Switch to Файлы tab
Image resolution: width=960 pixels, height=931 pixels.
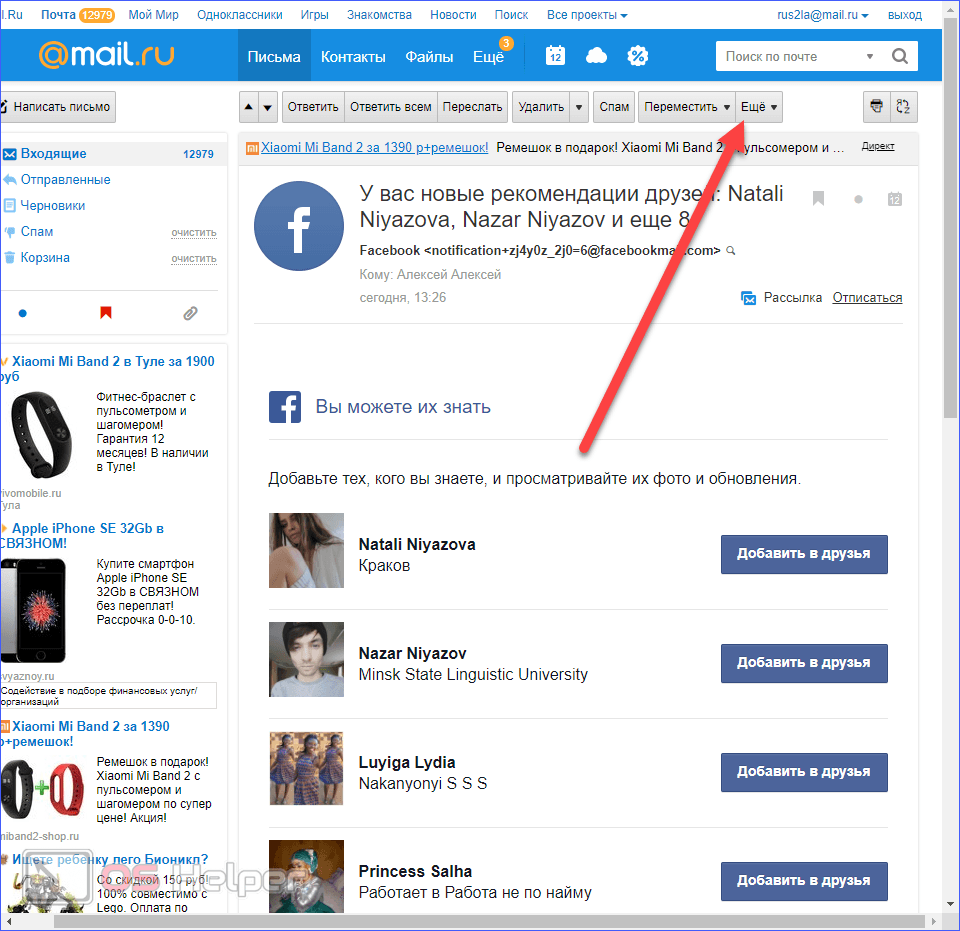429,56
